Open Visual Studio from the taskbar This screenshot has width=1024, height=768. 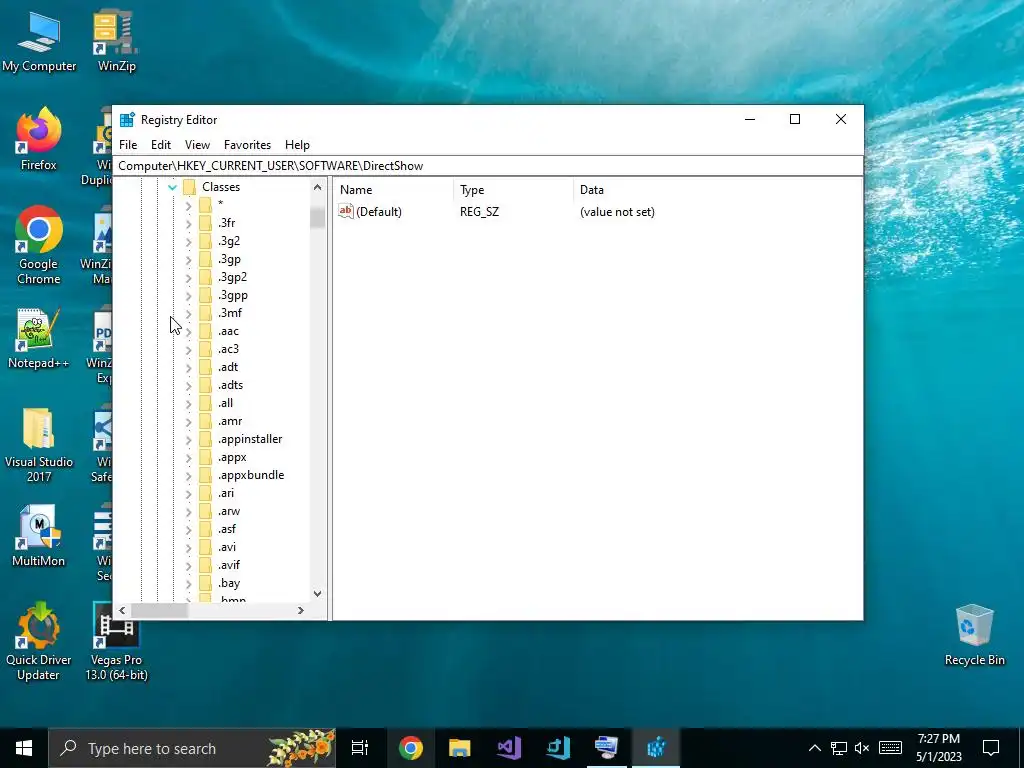pyautogui.click(x=509, y=748)
